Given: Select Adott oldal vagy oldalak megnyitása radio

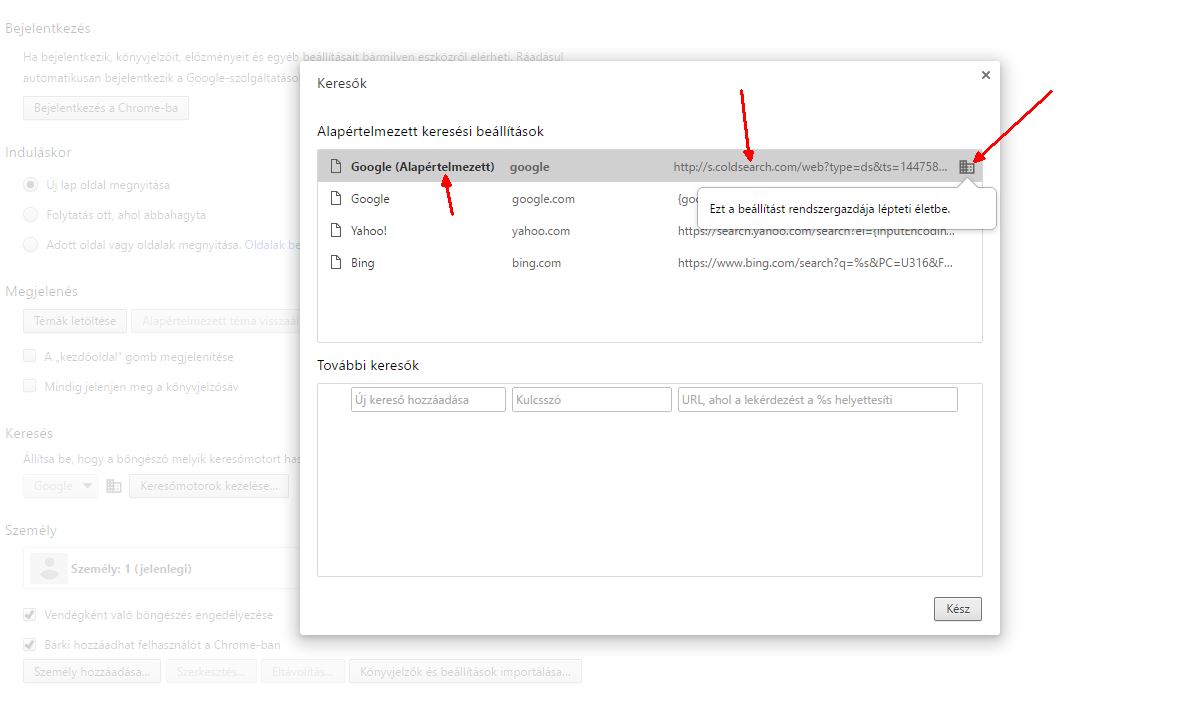Looking at the screenshot, I should click(30, 244).
